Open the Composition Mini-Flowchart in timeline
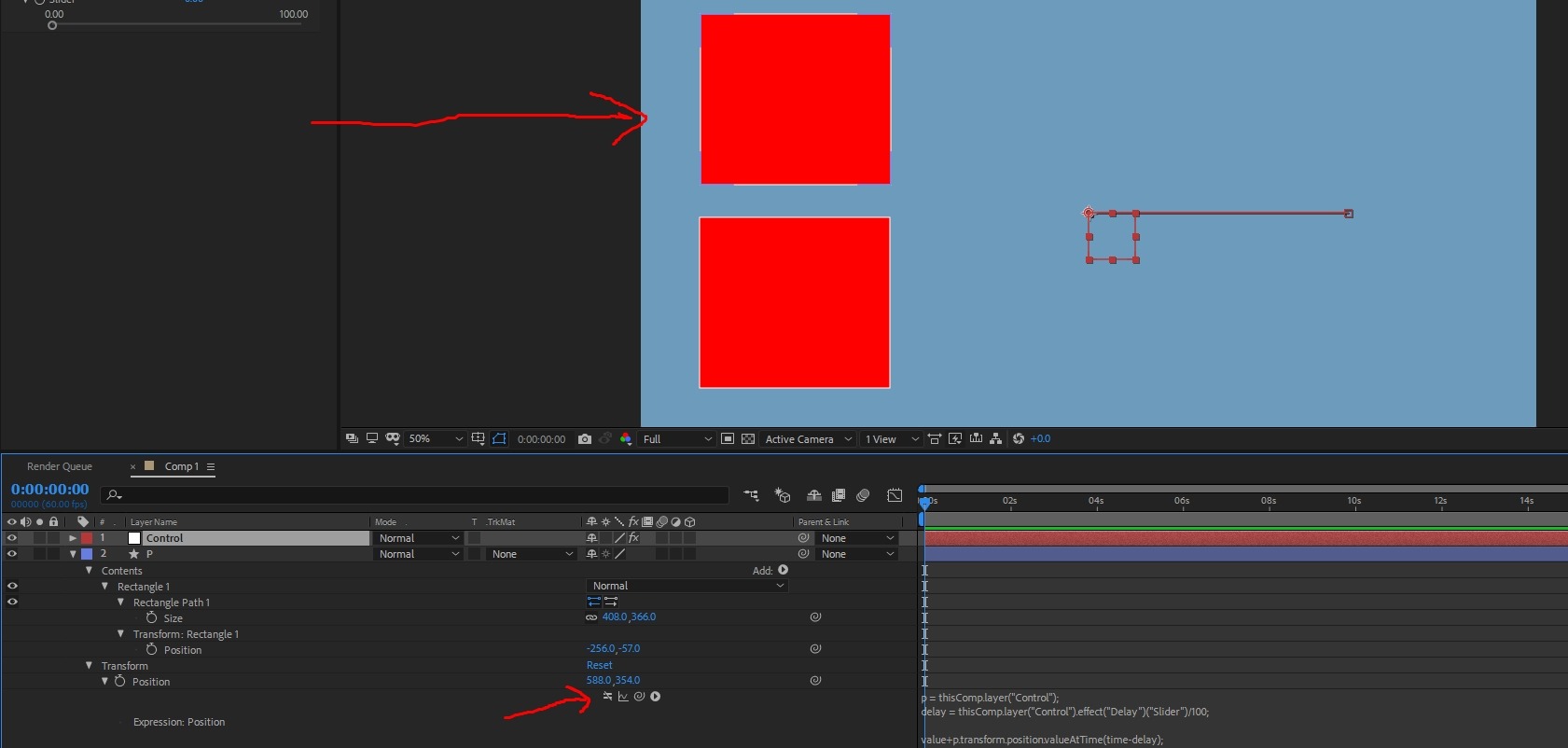The height and width of the screenshot is (748, 1568). coord(751,495)
